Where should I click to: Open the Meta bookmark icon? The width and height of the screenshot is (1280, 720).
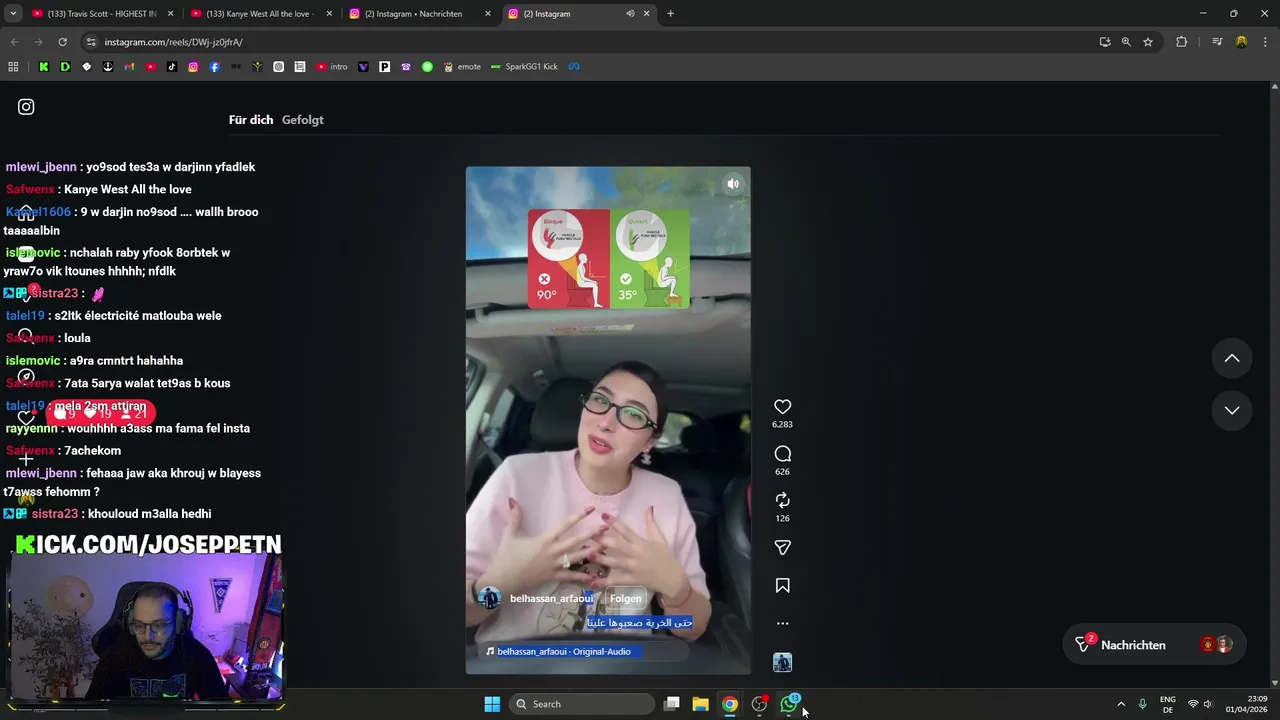coord(574,67)
